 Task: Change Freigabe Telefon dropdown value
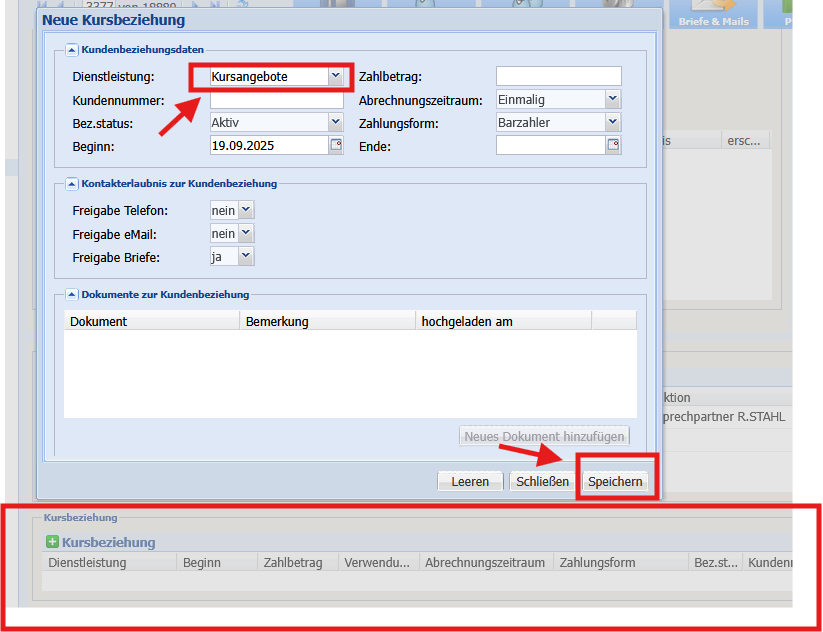pyautogui.click(x=246, y=210)
